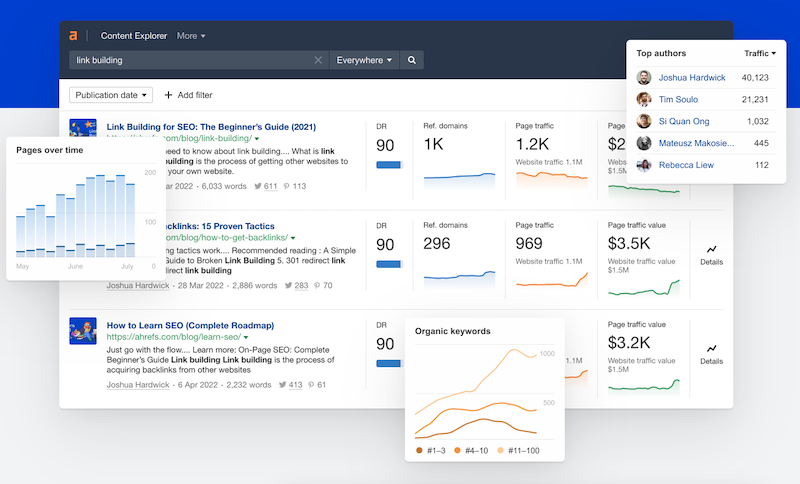Select Si Quan Ong in Top authors

click(684, 121)
